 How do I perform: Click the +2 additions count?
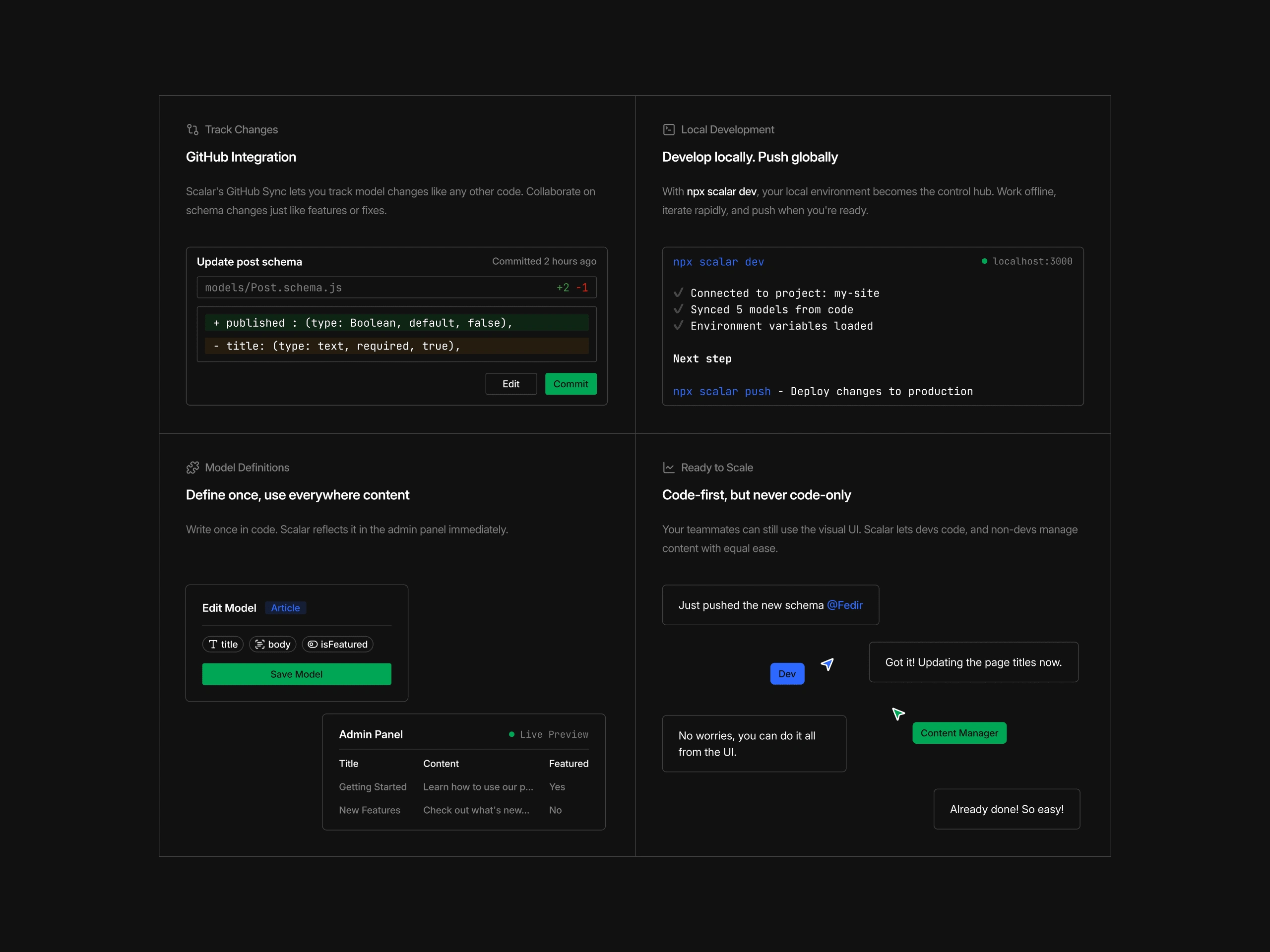[x=563, y=288]
